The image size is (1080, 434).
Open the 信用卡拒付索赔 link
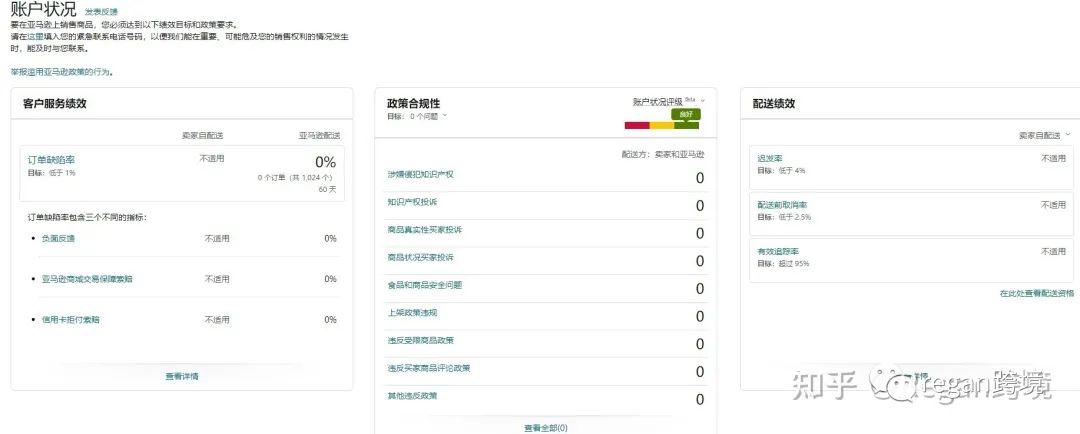(x=70, y=320)
